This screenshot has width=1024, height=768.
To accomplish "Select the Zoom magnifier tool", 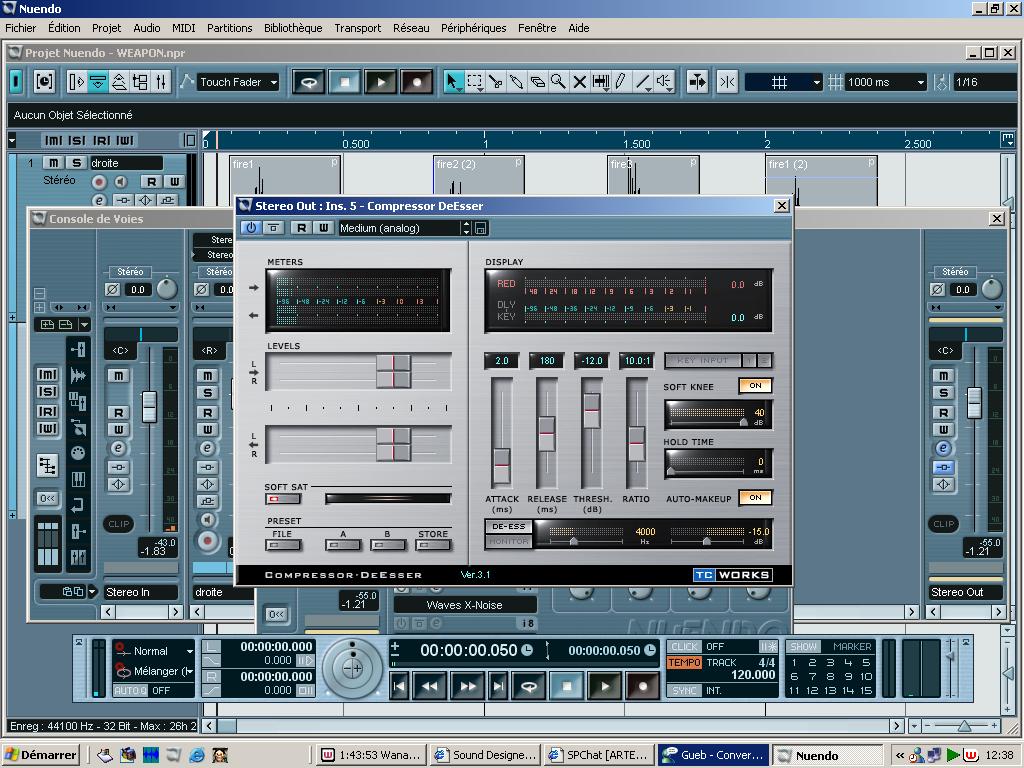I will (x=558, y=82).
